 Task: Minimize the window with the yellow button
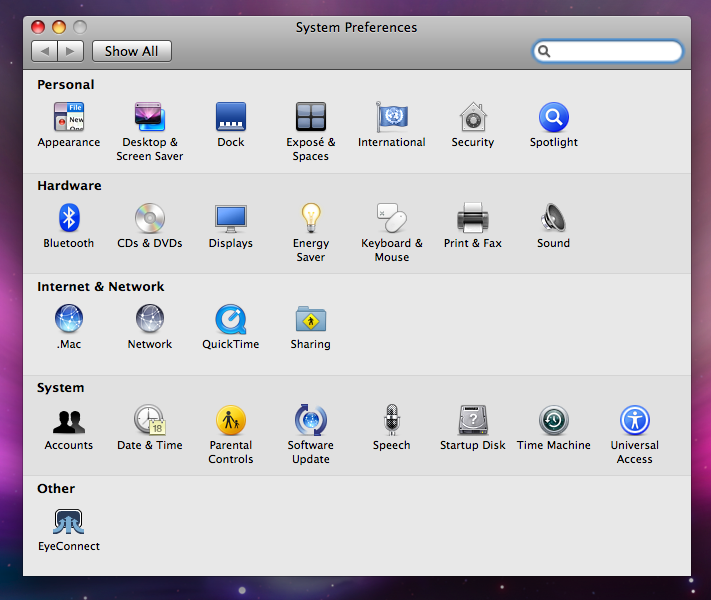[59, 27]
